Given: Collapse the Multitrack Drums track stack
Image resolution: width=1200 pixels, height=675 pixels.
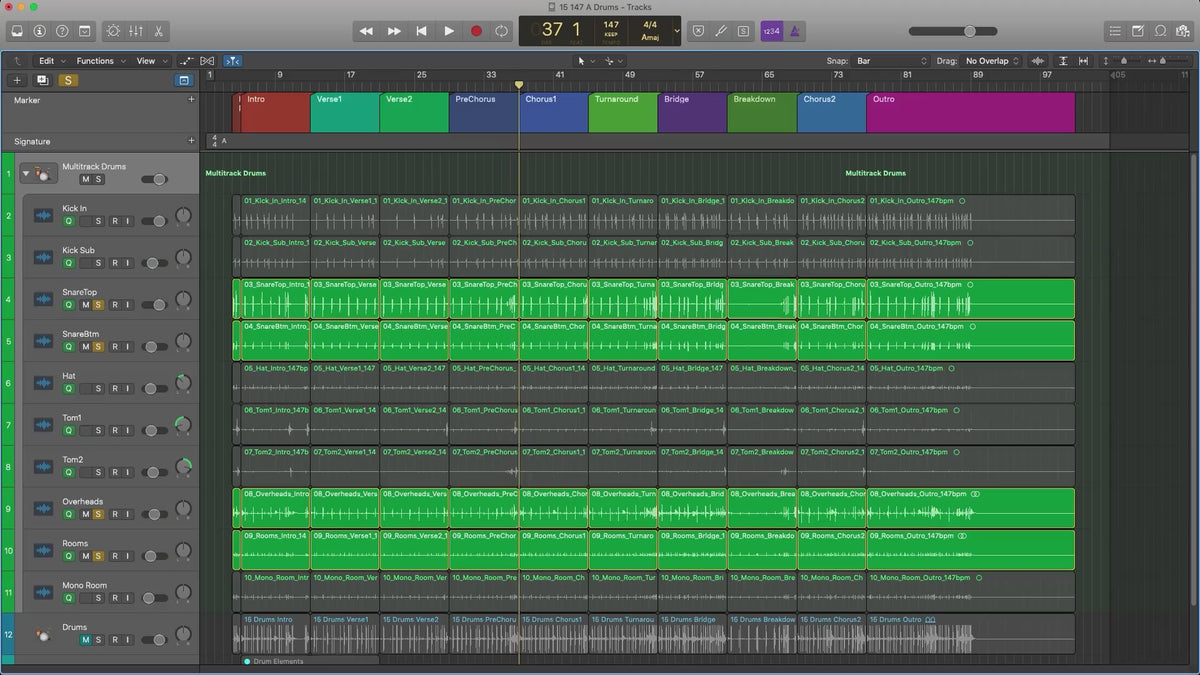Looking at the screenshot, I should [x=27, y=174].
